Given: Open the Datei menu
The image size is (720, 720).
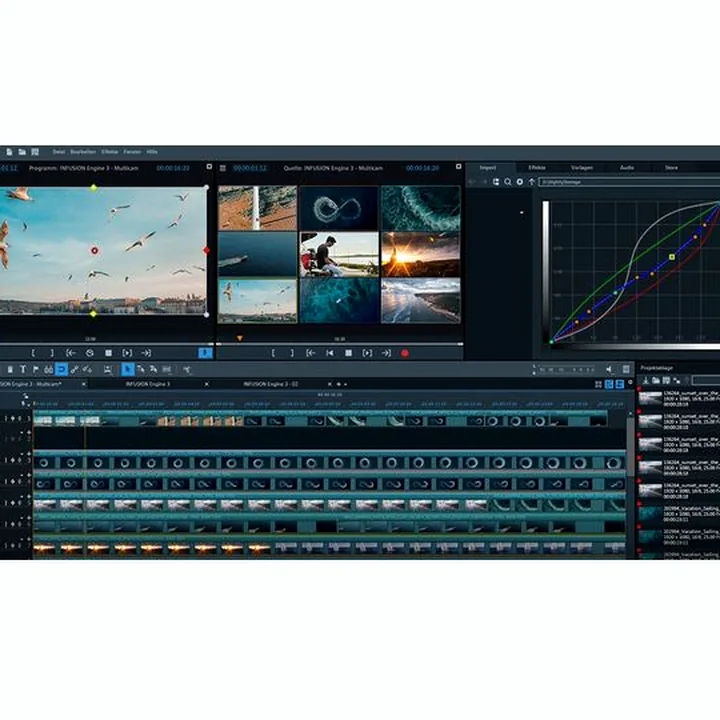Looking at the screenshot, I should click(x=59, y=152).
